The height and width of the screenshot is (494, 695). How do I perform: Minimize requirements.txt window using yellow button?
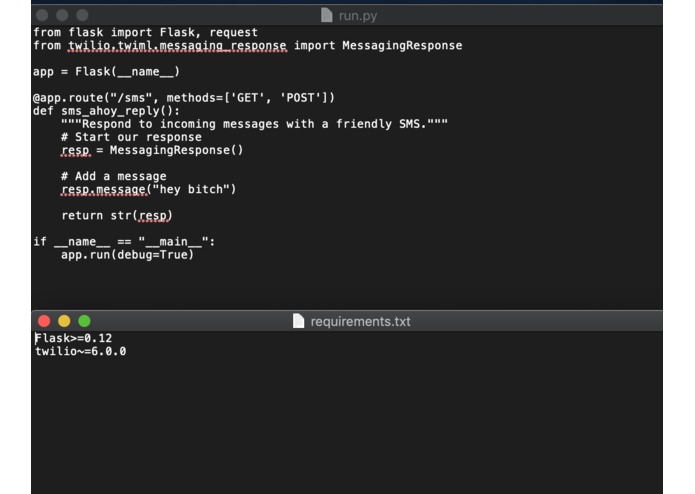[64, 321]
